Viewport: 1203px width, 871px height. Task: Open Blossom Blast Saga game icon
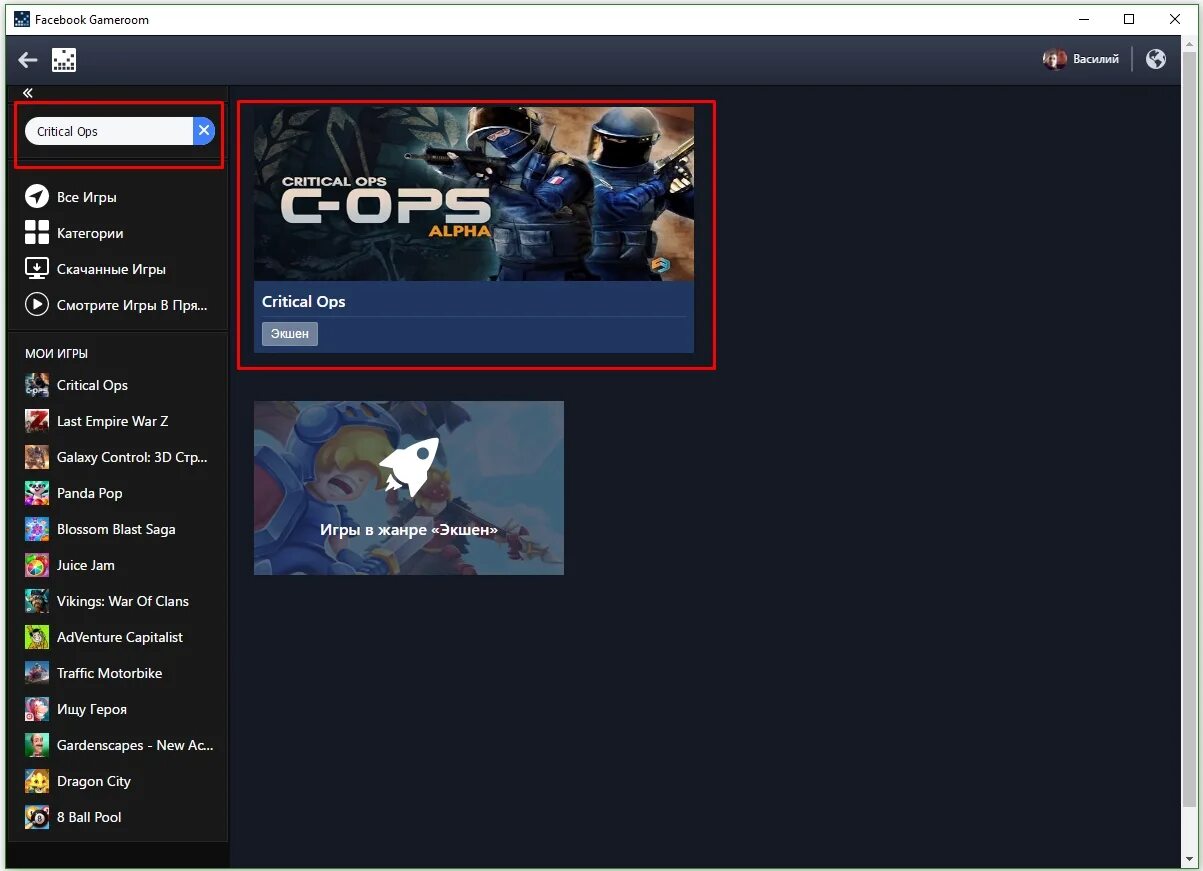tap(37, 529)
